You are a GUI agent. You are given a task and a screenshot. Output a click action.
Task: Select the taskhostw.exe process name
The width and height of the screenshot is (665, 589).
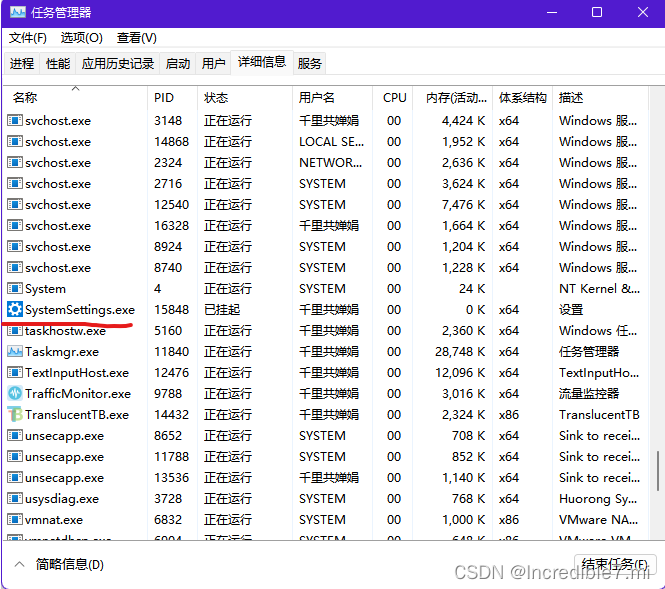tap(65, 331)
